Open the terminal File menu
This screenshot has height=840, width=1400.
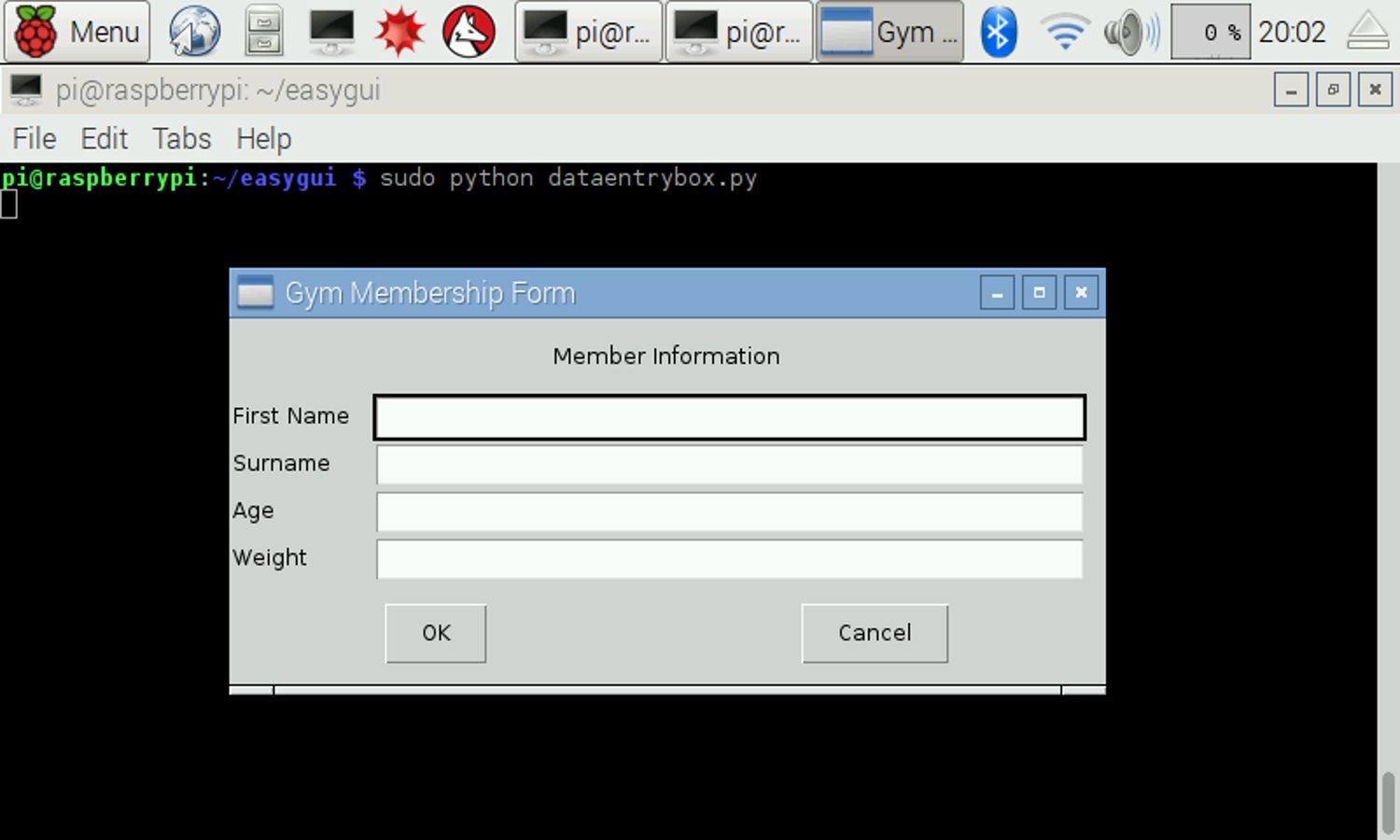(35, 138)
